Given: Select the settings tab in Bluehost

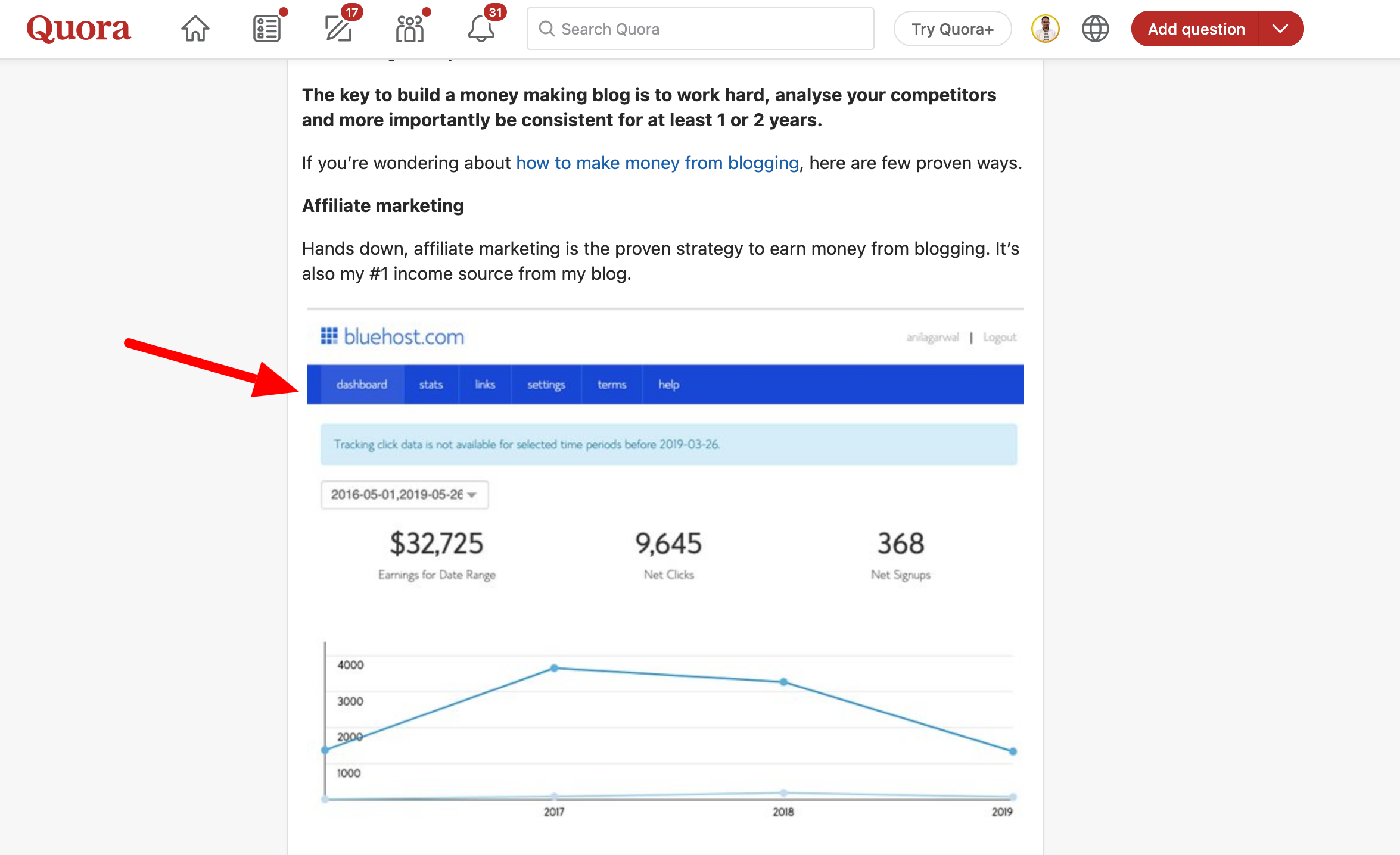Looking at the screenshot, I should click(x=546, y=385).
